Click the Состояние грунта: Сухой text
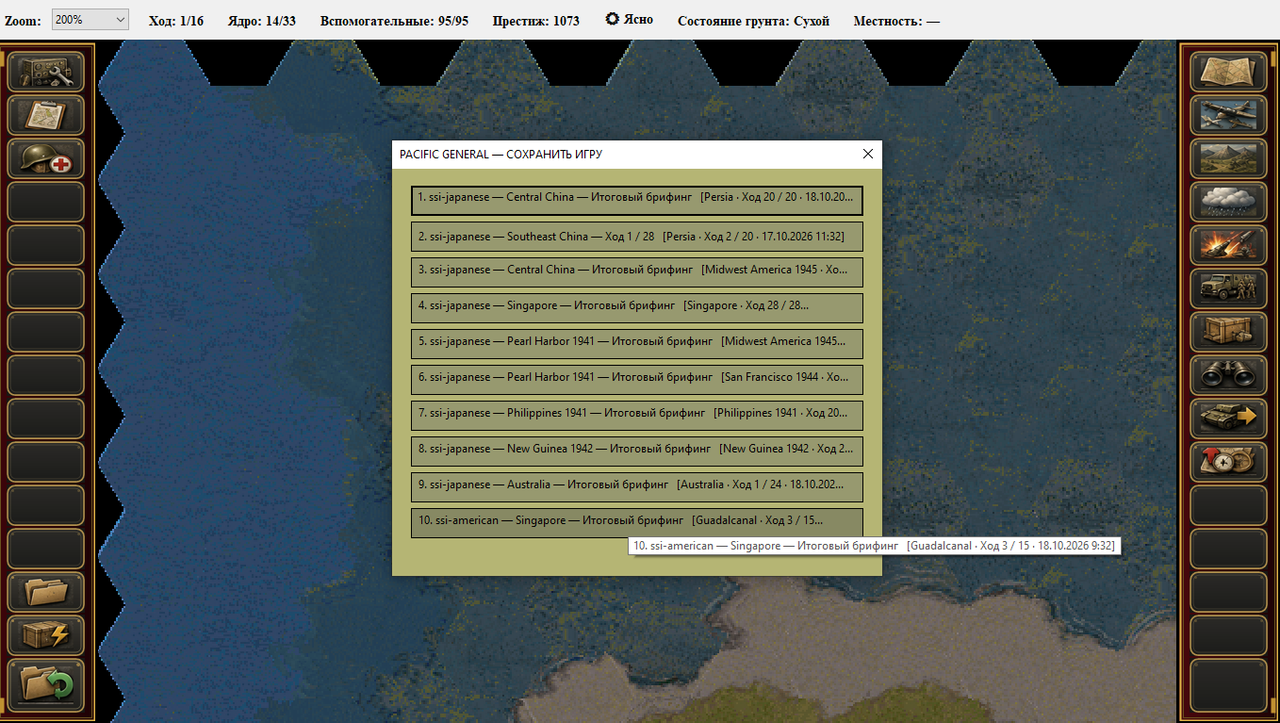The image size is (1280, 723). (x=753, y=21)
